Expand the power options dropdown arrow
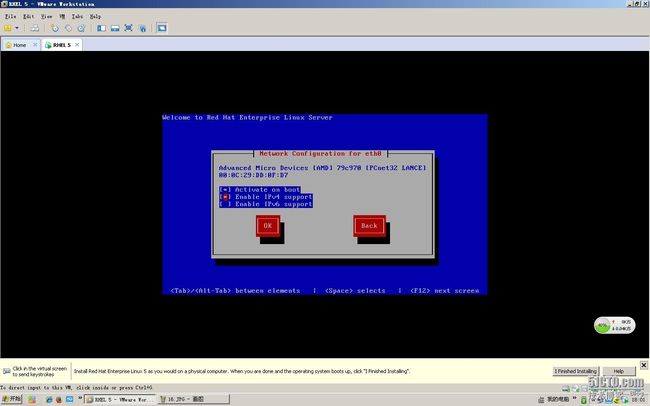This screenshot has height=406, width=650. tap(17, 28)
